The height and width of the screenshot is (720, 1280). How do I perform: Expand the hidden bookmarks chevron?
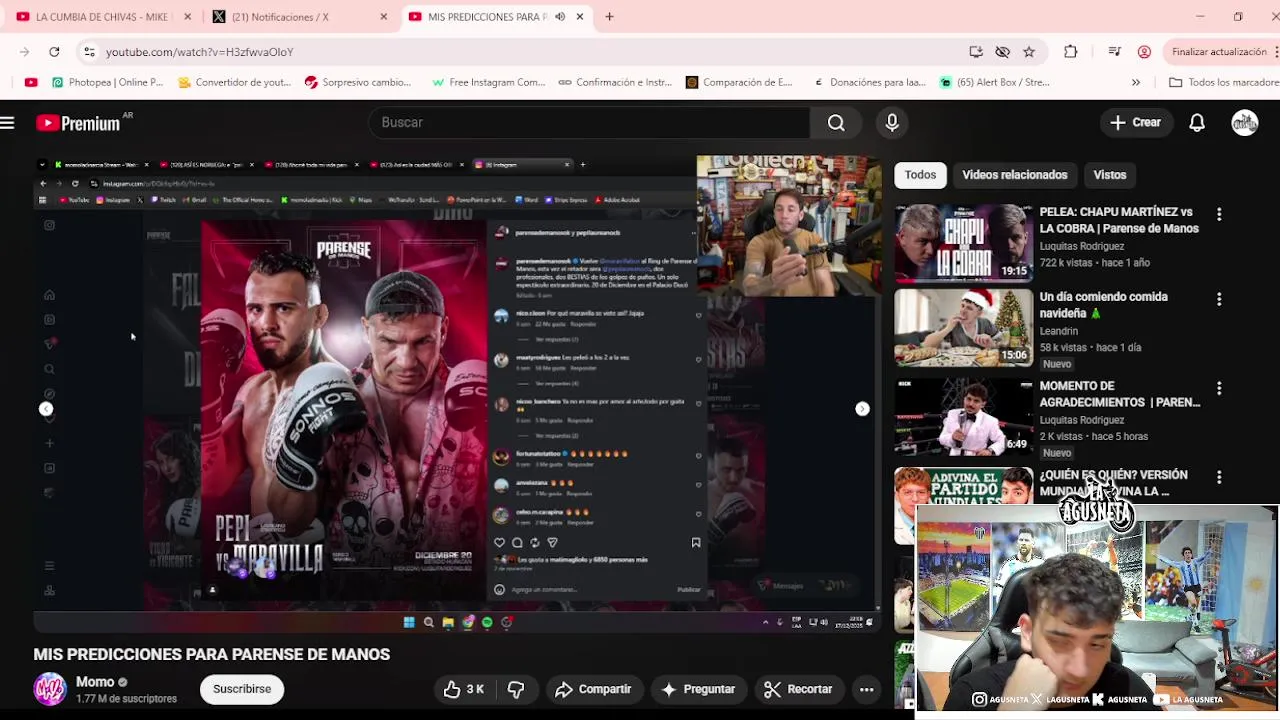coord(1136,83)
